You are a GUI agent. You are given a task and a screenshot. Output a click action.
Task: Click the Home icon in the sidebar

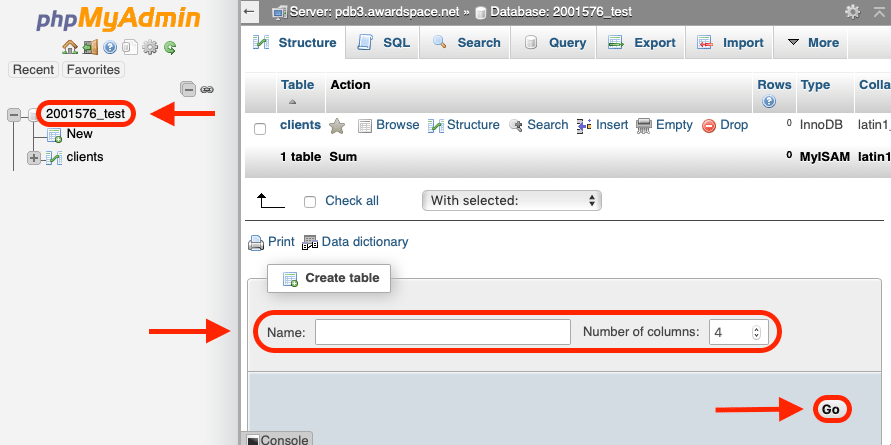pos(69,47)
